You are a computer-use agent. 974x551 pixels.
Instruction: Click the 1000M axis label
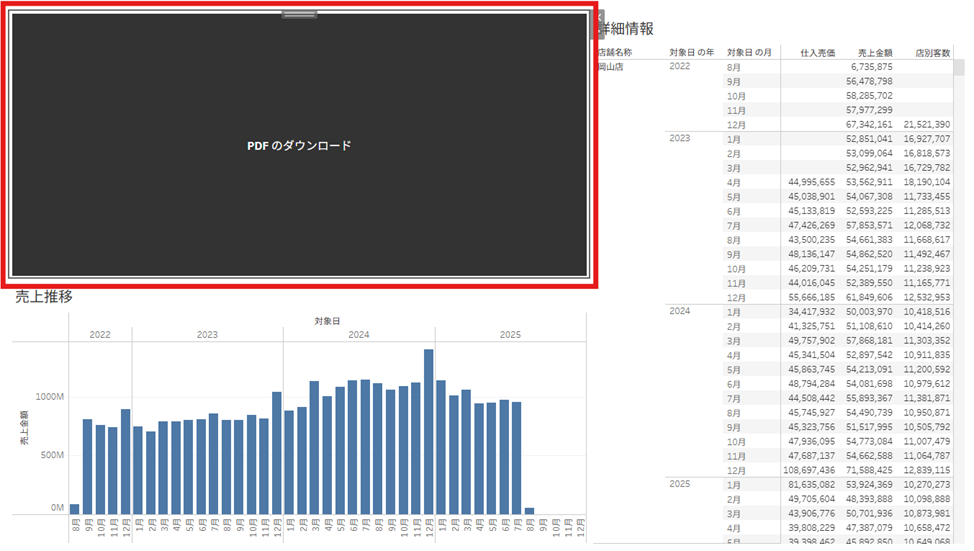pyautogui.click(x=50, y=397)
